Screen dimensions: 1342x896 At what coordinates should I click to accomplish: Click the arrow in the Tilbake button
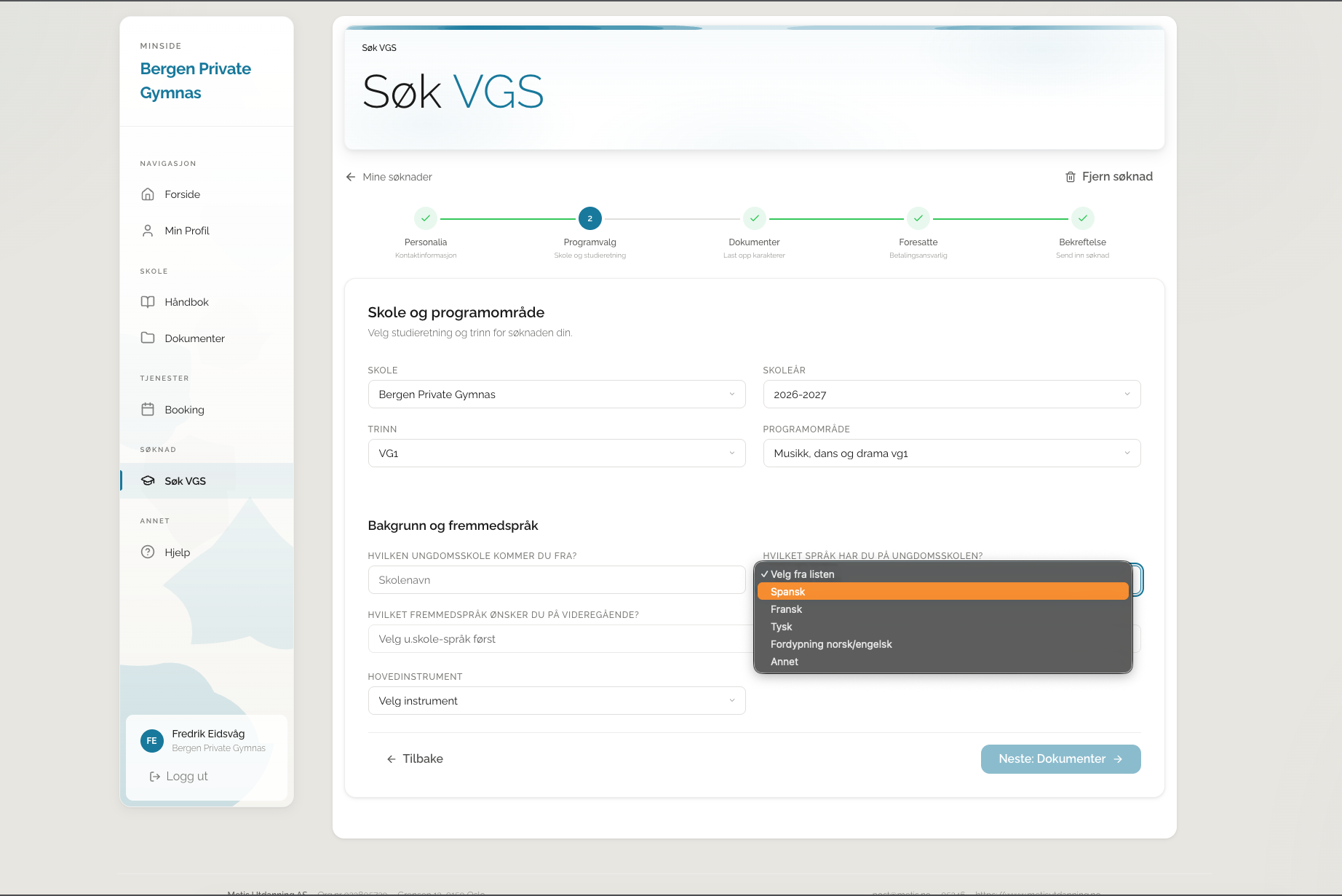(x=392, y=759)
